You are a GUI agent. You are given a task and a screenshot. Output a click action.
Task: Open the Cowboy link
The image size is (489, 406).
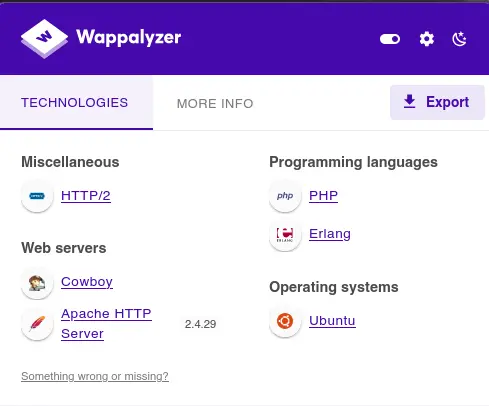point(87,282)
